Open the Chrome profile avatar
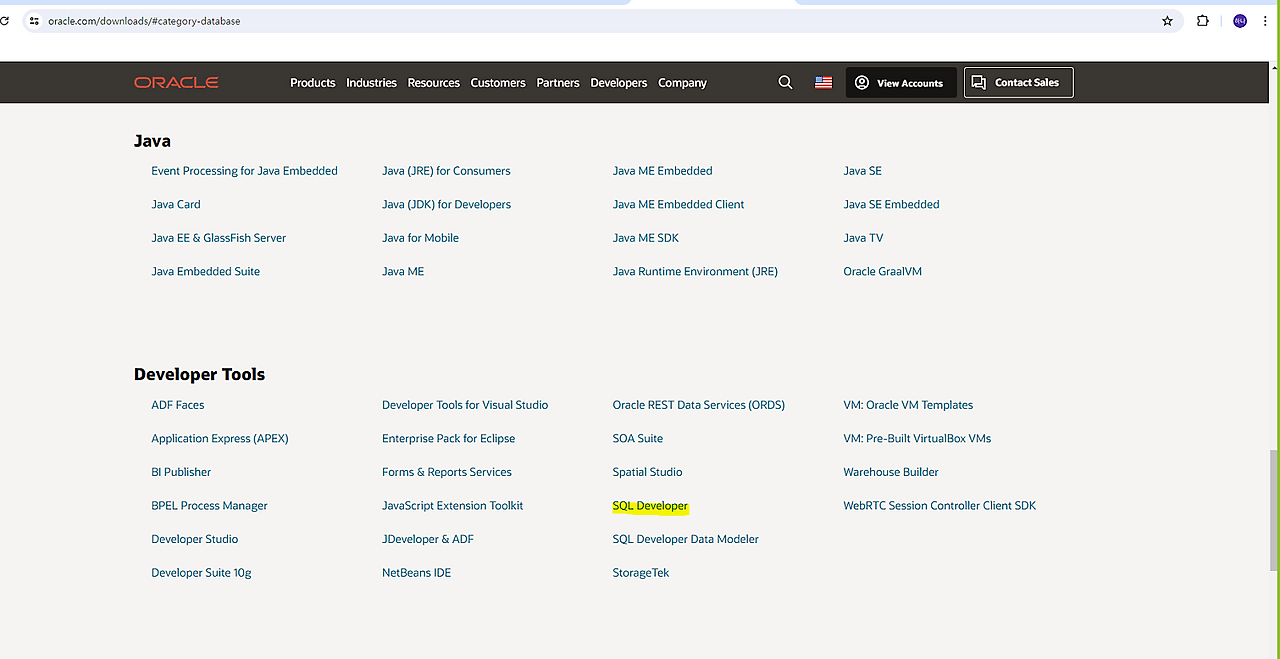 pos(1240,21)
